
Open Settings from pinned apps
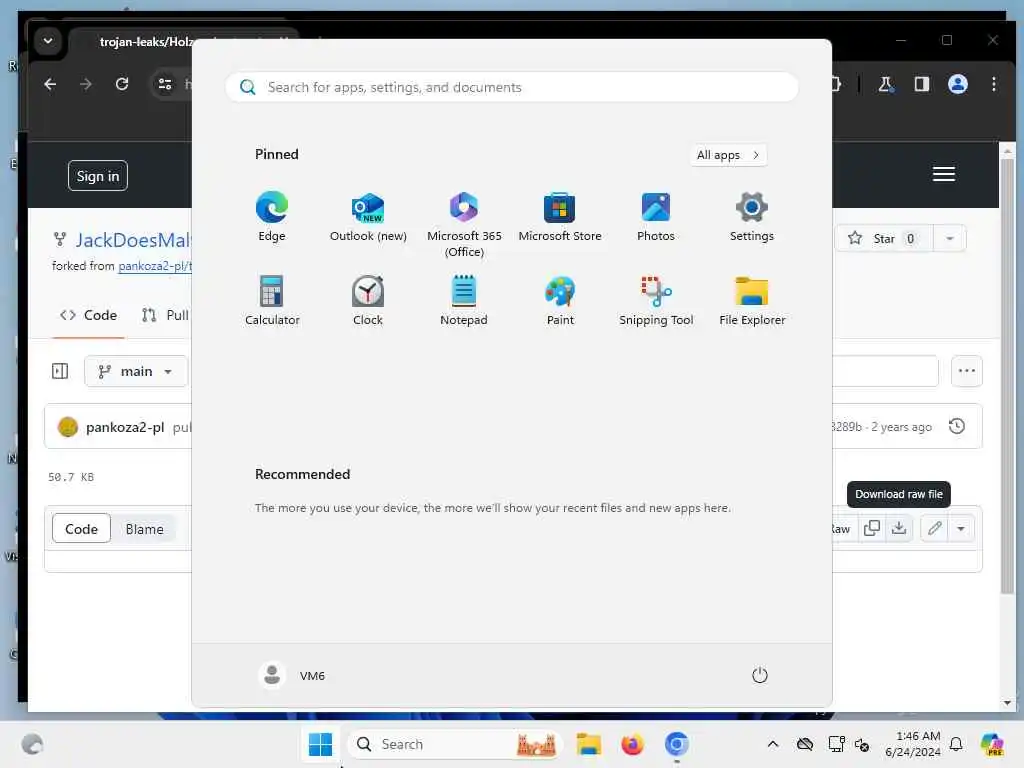[x=752, y=217]
